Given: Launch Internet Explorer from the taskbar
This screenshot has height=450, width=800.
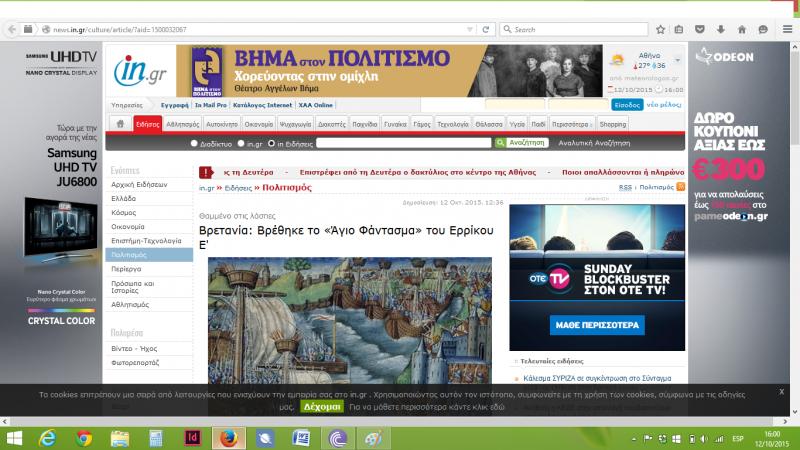Looking at the screenshot, I should point(47,438).
